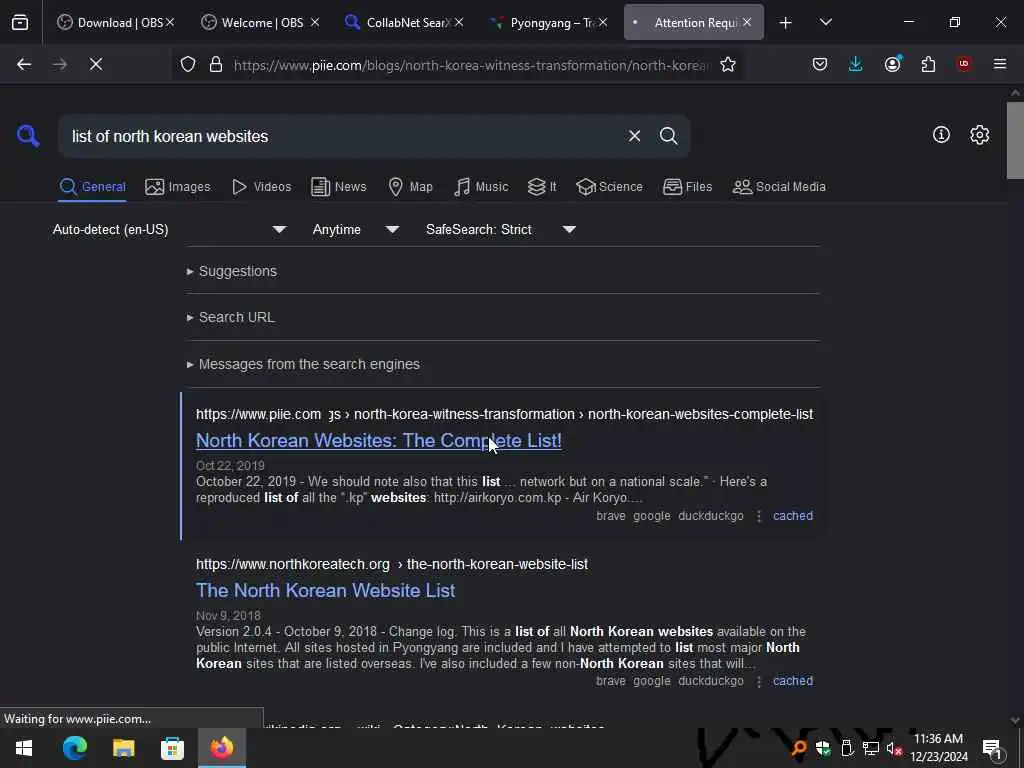Click the search query input field
The height and width of the screenshot is (768, 1024).
(343, 136)
